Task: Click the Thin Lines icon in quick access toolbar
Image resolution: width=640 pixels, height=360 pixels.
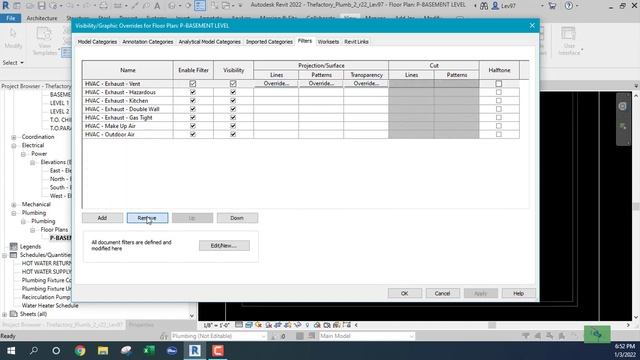Action: (x=200, y=6)
